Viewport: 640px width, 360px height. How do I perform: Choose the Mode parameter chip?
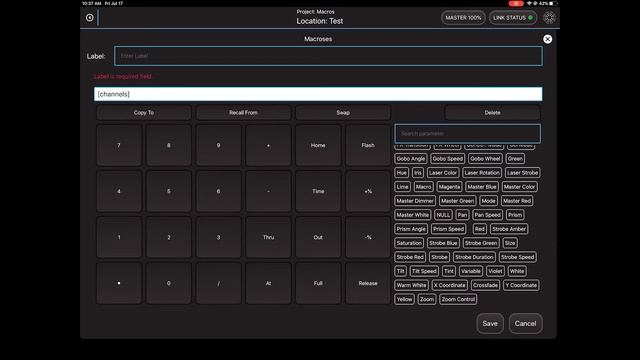488,201
